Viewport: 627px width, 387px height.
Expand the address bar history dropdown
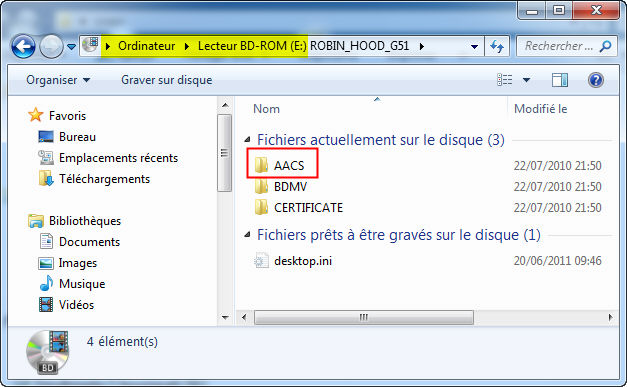(x=474, y=47)
